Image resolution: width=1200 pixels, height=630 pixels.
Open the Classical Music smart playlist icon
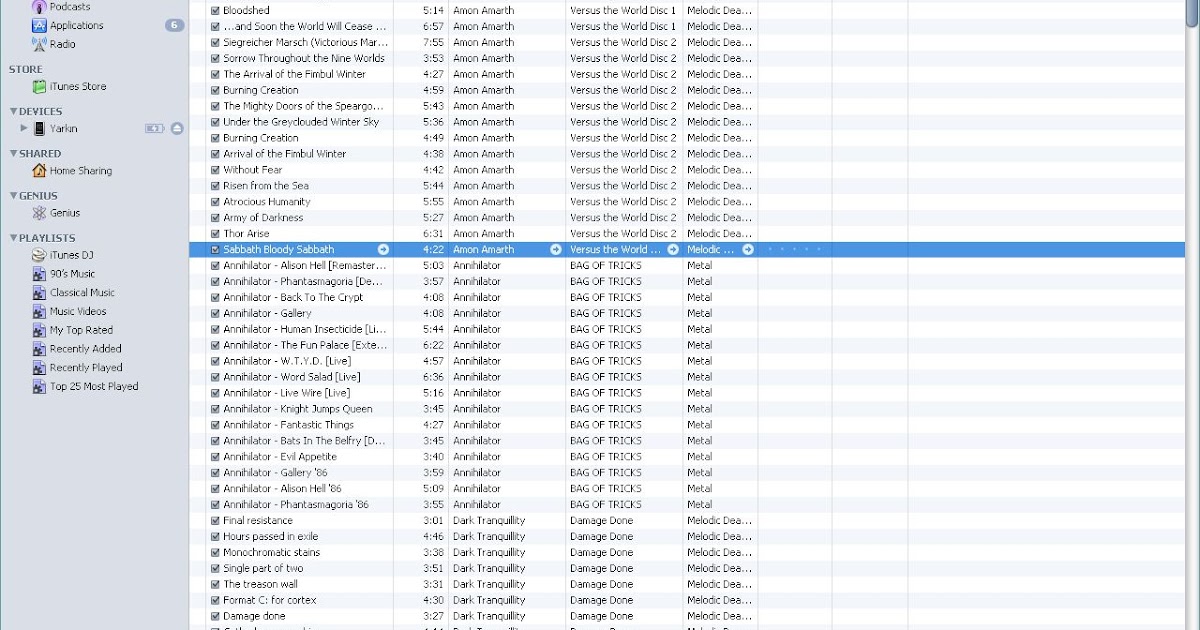[x=39, y=293]
